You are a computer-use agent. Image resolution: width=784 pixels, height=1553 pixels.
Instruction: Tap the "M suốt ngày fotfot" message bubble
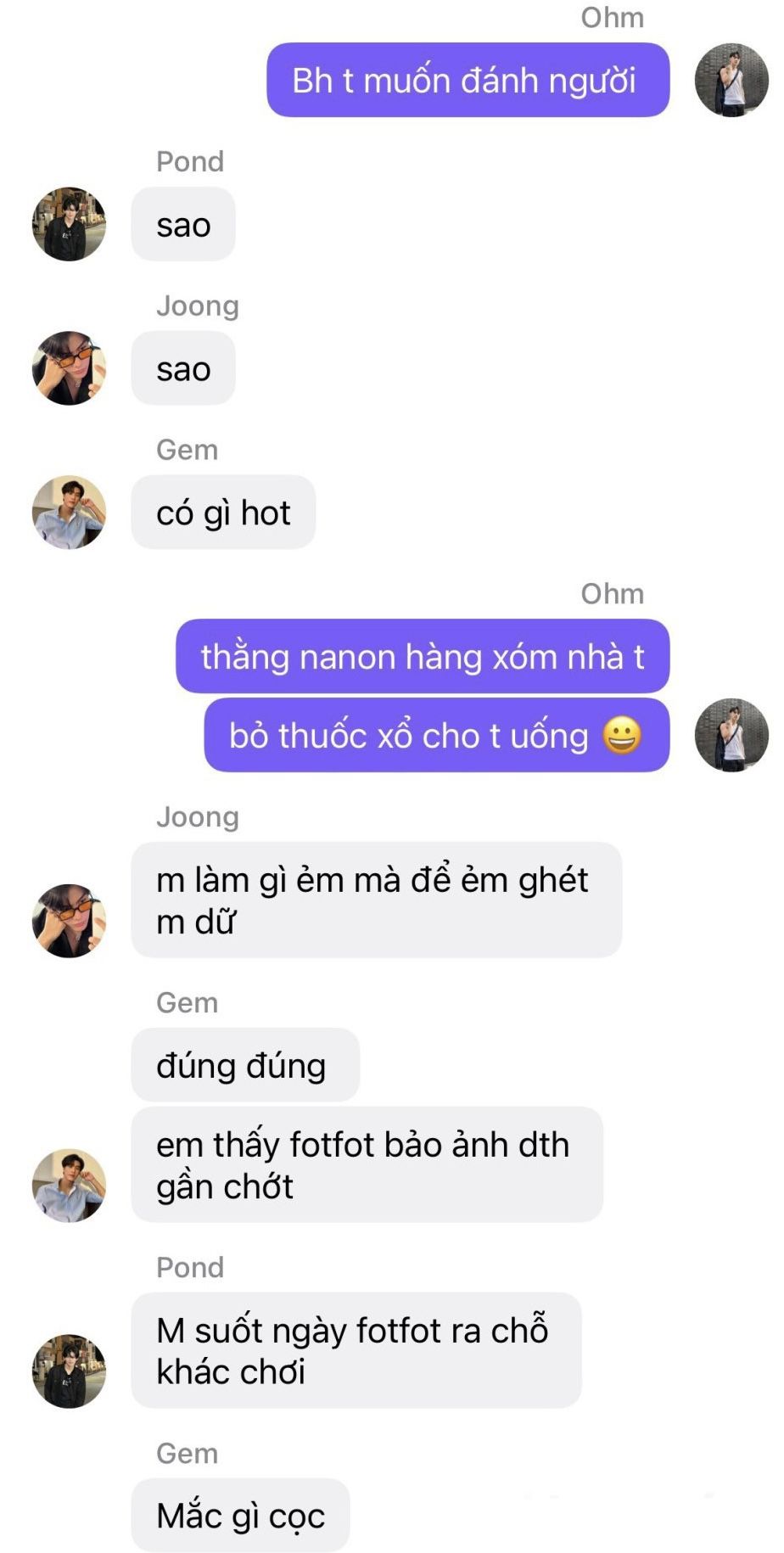[356, 1350]
